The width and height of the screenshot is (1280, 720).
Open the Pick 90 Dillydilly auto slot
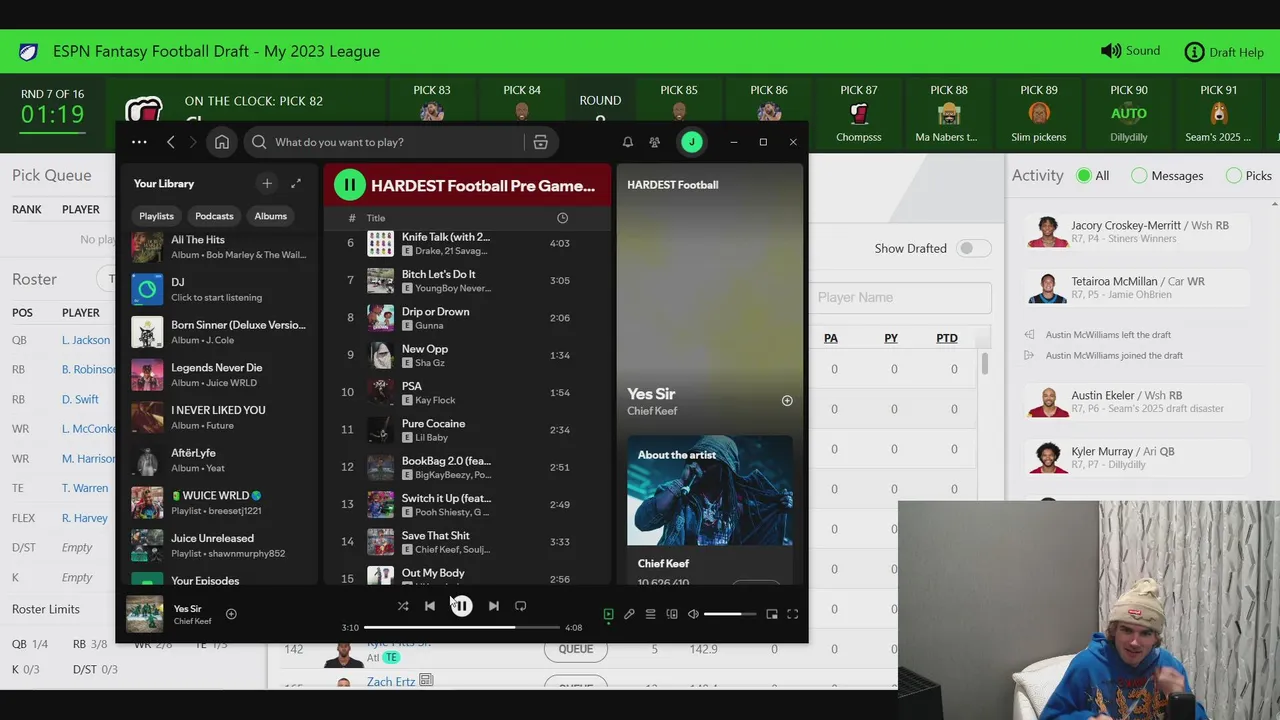[x=1129, y=113]
